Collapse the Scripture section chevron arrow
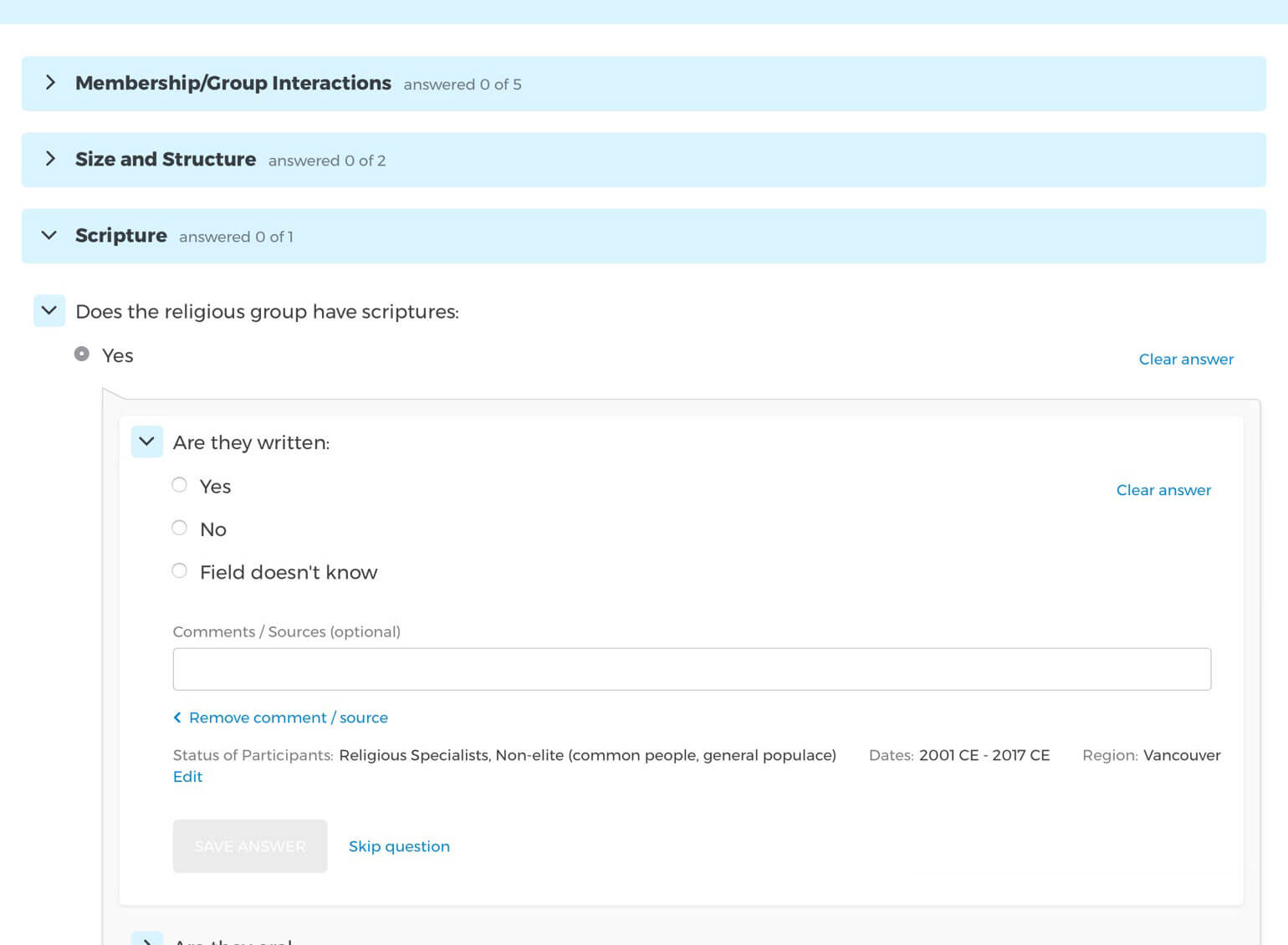 (49, 236)
